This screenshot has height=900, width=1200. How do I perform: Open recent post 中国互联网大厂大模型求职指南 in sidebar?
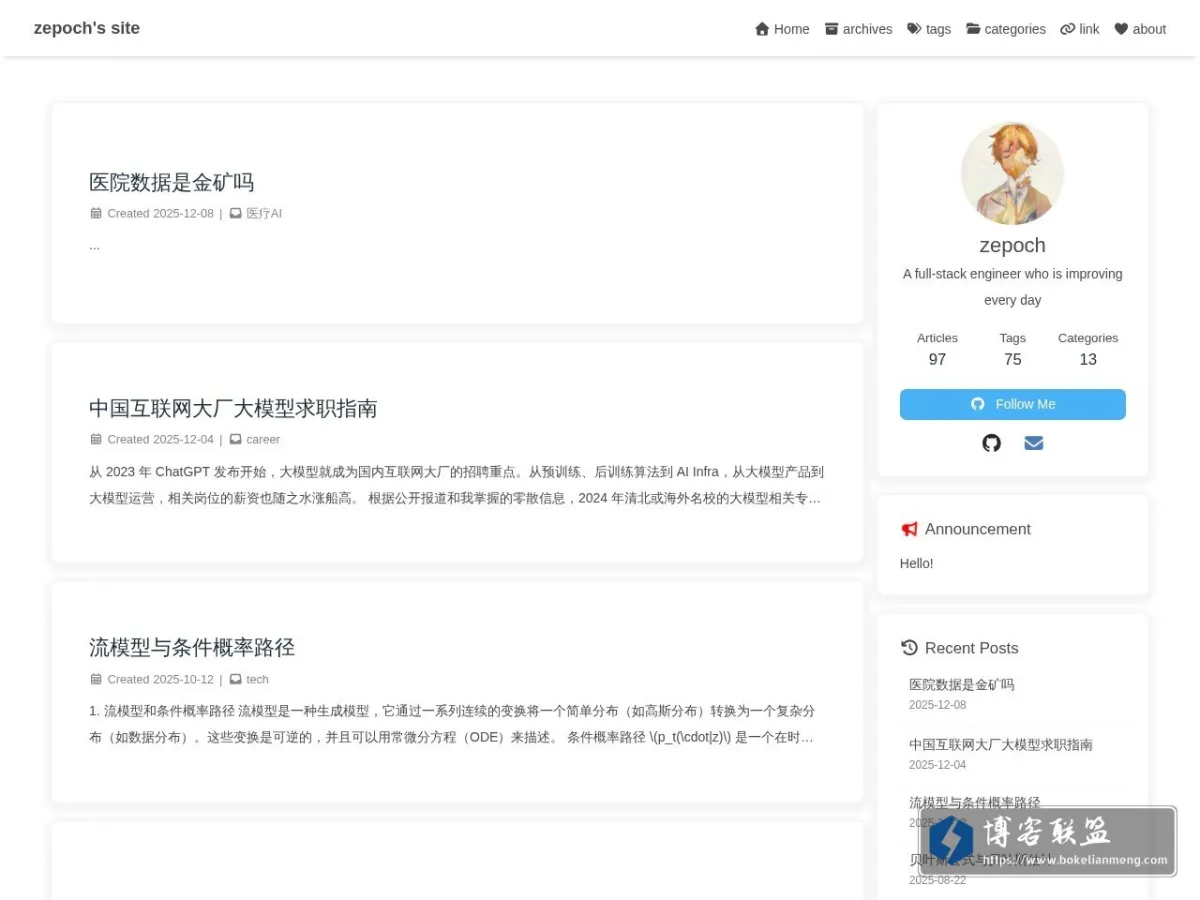tap(1000, 745)
